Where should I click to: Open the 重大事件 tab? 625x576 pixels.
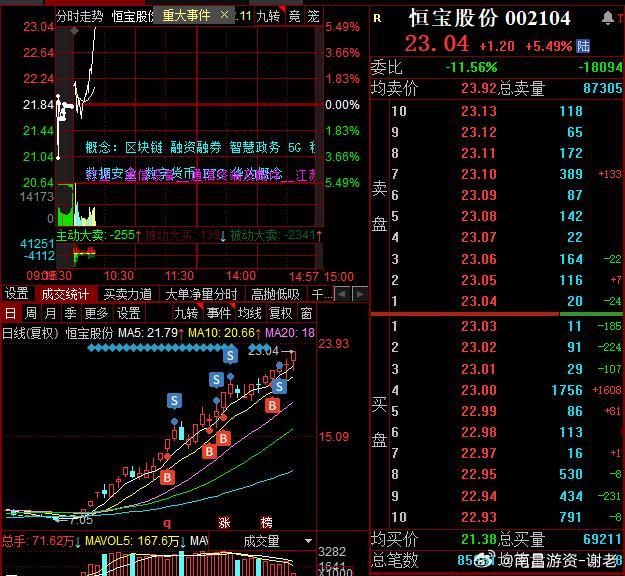(x=187, y=16)
